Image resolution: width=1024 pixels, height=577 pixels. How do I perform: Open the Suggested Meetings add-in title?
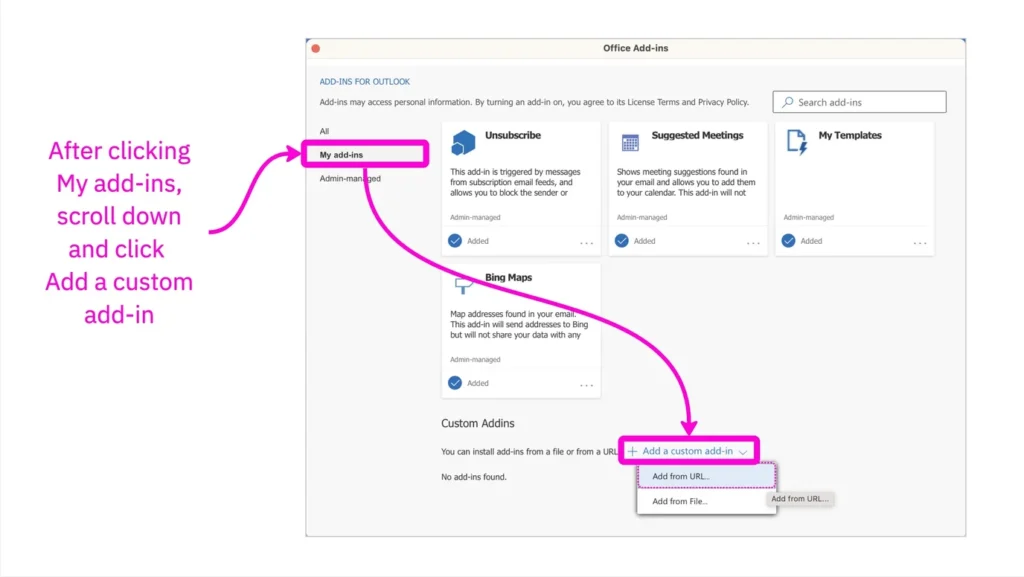click(x=697, y=135)
